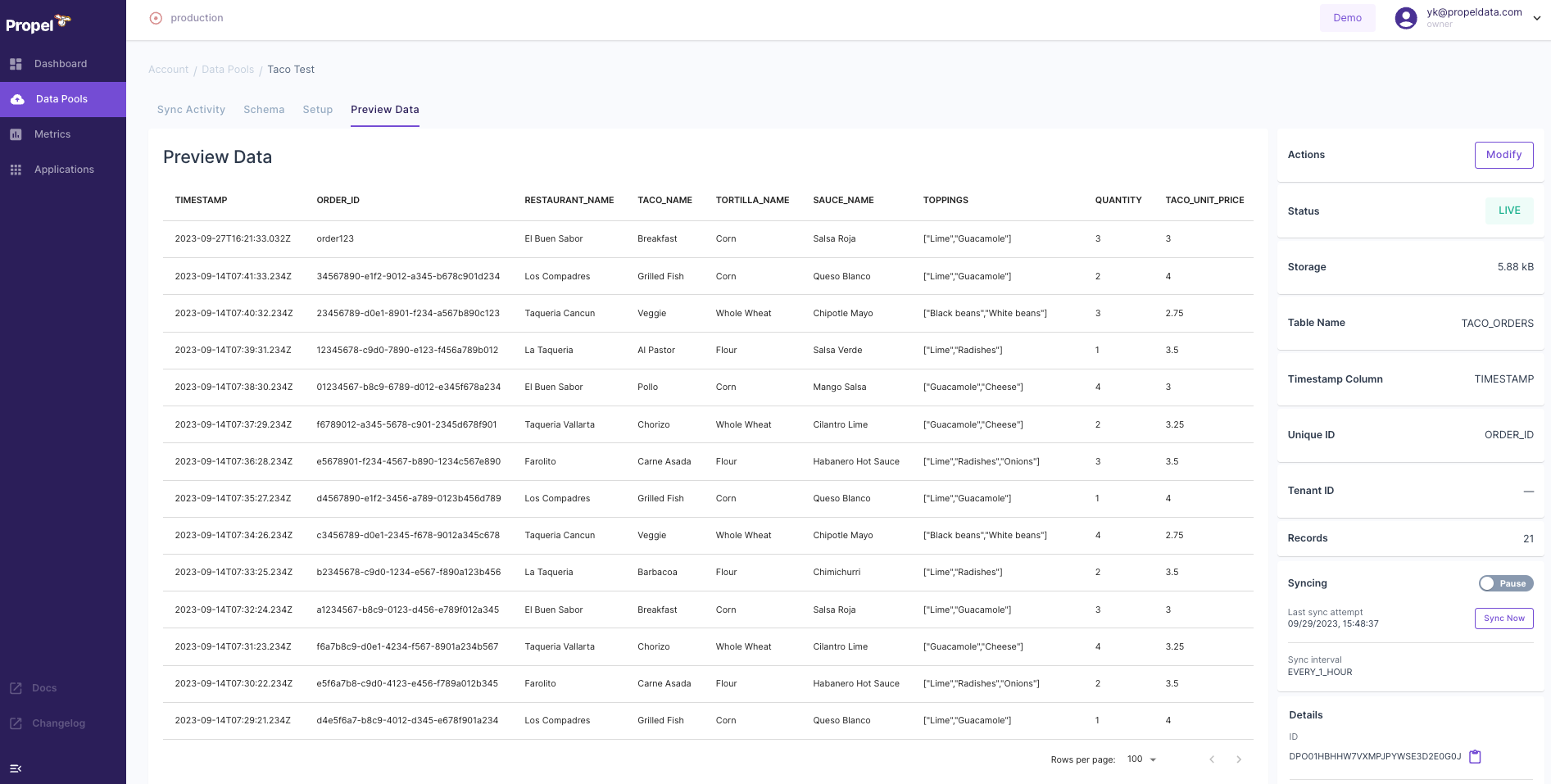Open the Applications section
This screenshot has width=1551, height=784.
(63, 169)
